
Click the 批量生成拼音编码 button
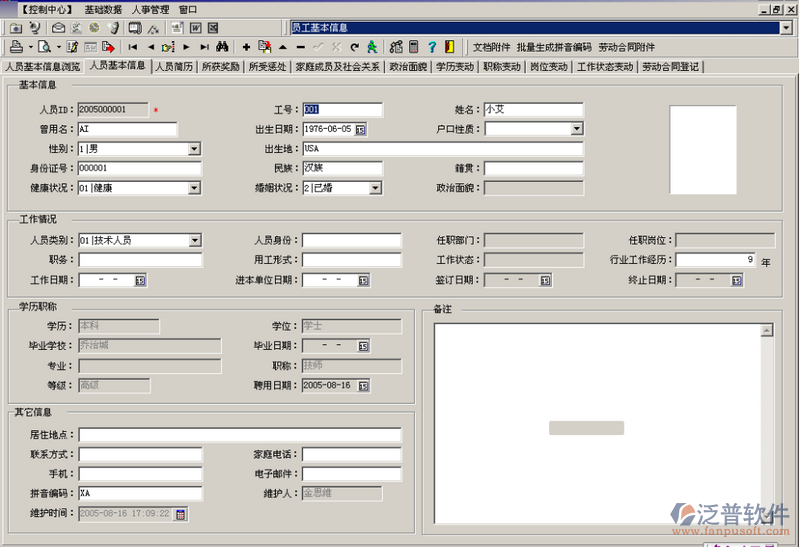click(554, 47)
